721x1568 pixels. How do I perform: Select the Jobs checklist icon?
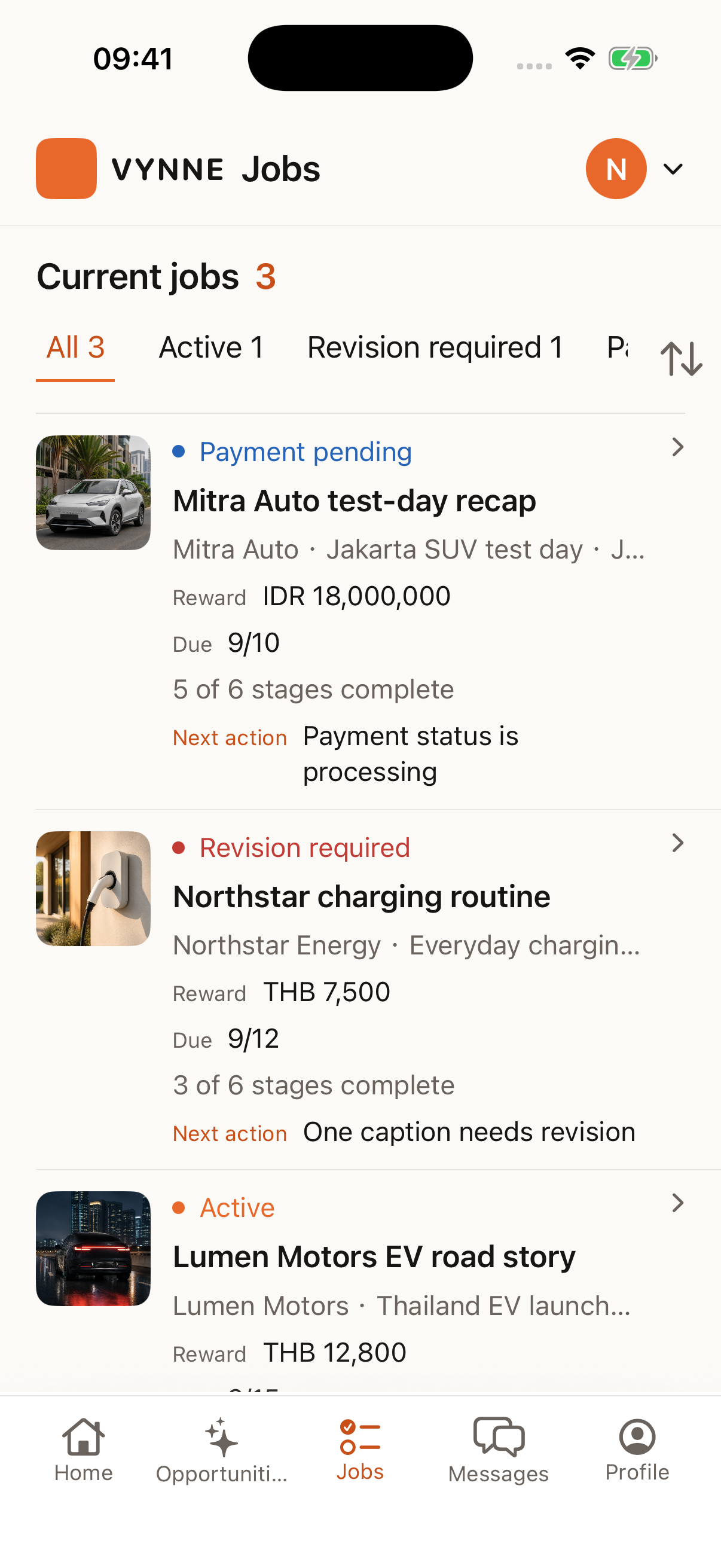[360, 1436]
